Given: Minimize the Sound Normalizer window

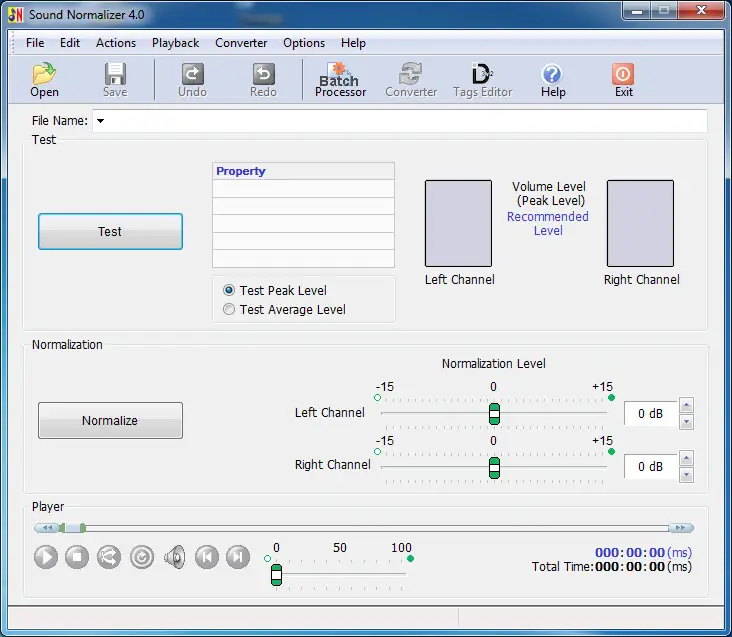Looking at the screenshot, I should click(637, 11).
